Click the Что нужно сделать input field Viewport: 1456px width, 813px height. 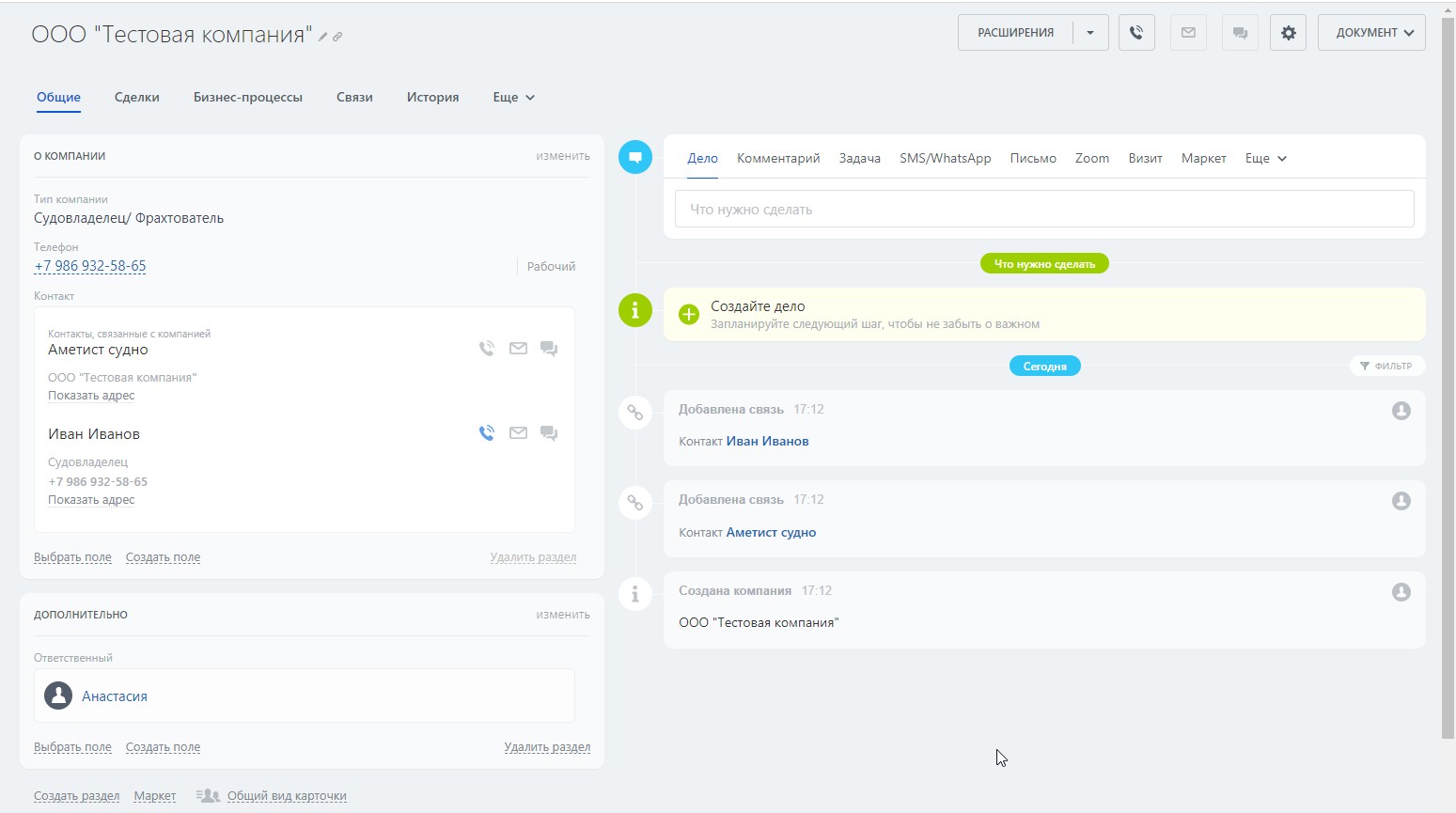click(1043, 210)
